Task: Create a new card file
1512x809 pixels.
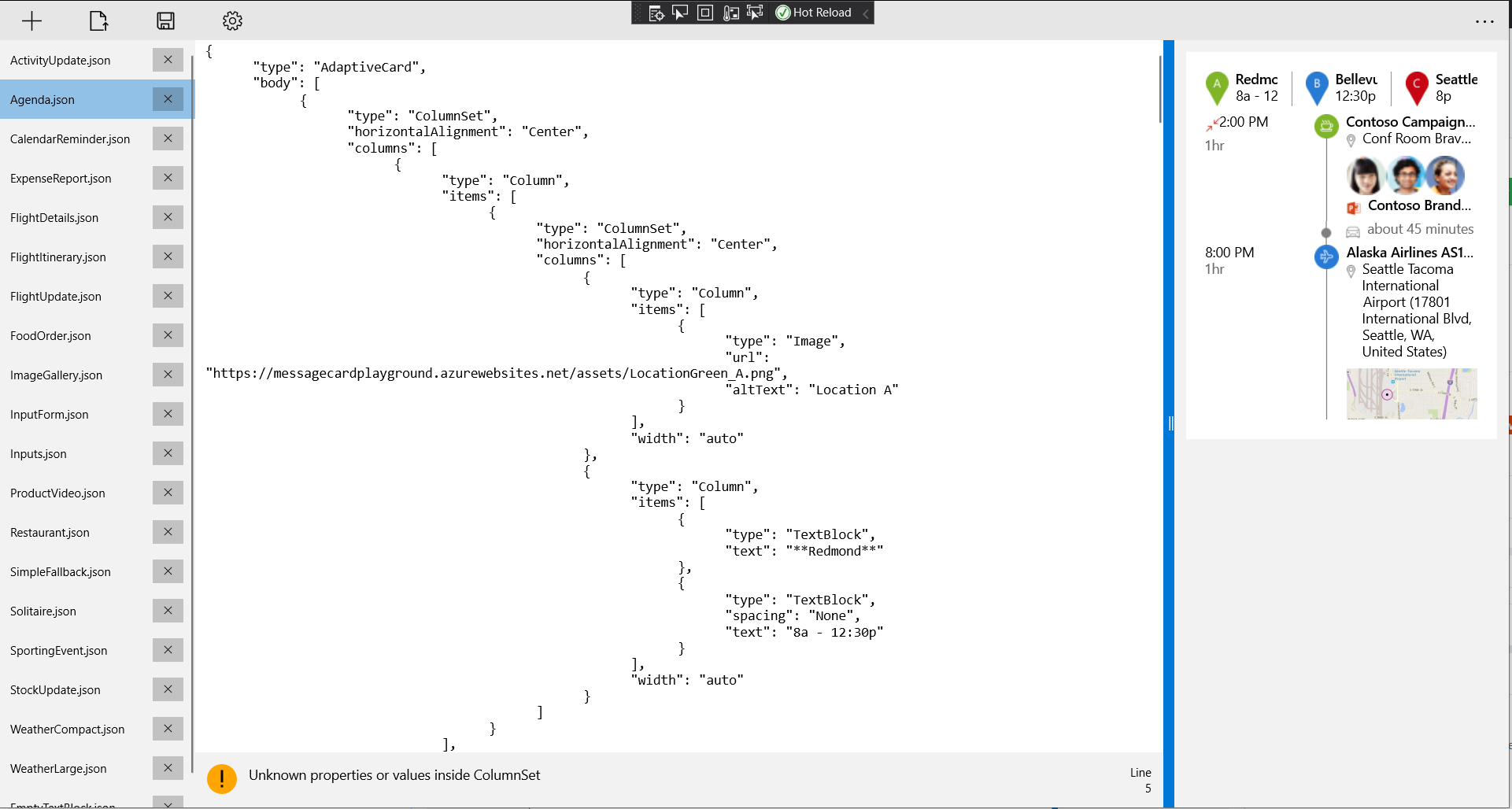Action: pyautogui.click(x=31, y=20)
